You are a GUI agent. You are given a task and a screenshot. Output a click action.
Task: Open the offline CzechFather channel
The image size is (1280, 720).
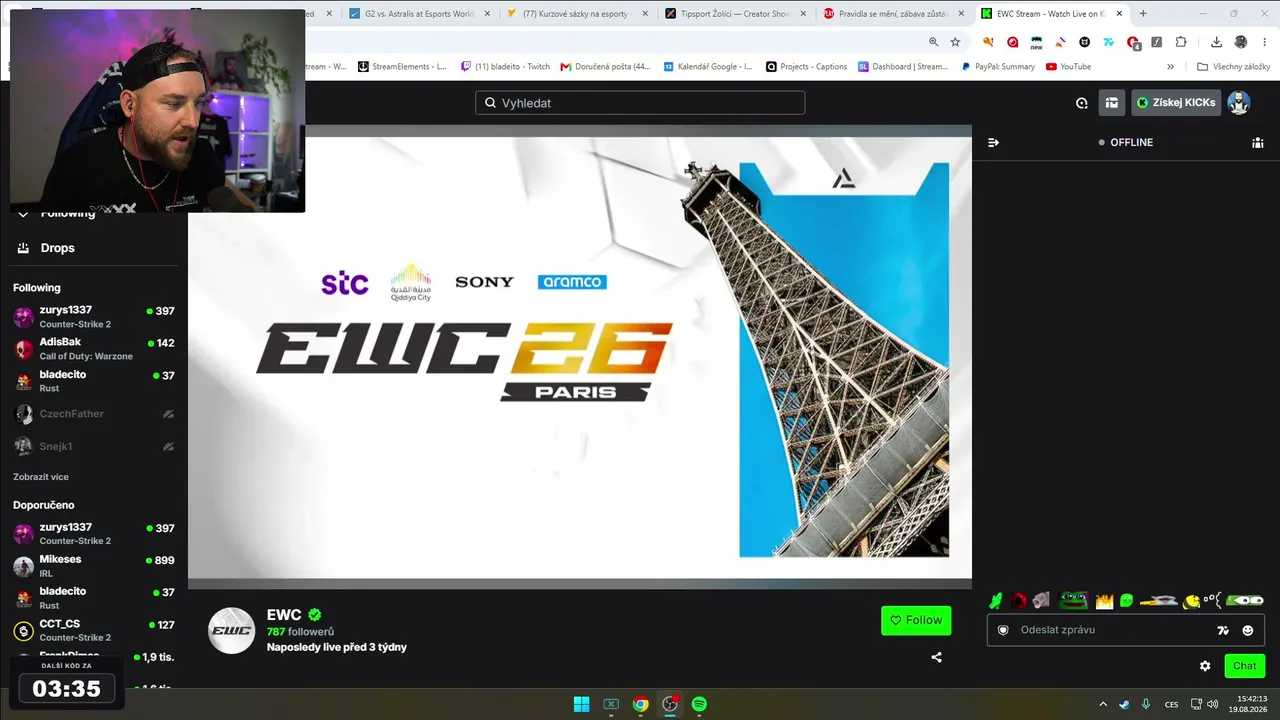click(x=94, y=414)
